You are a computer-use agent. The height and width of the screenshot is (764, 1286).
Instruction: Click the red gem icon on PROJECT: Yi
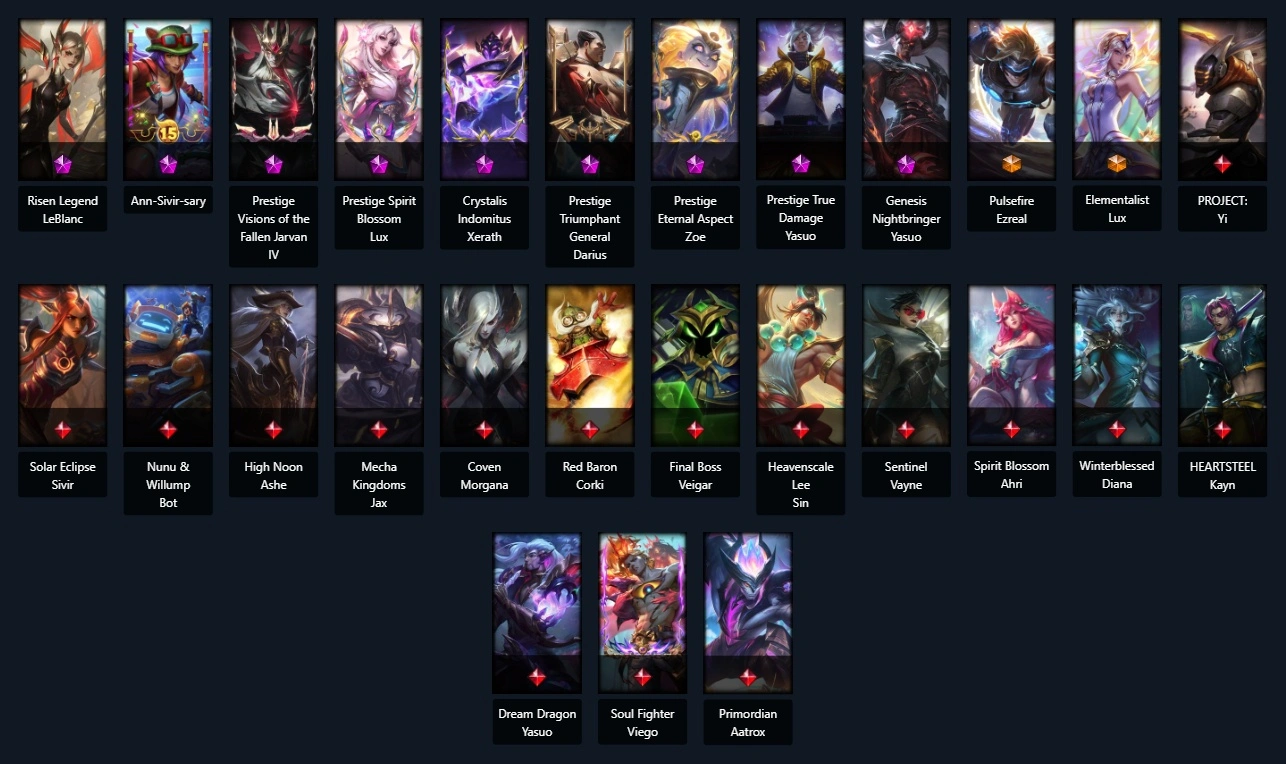(1222, 163)
